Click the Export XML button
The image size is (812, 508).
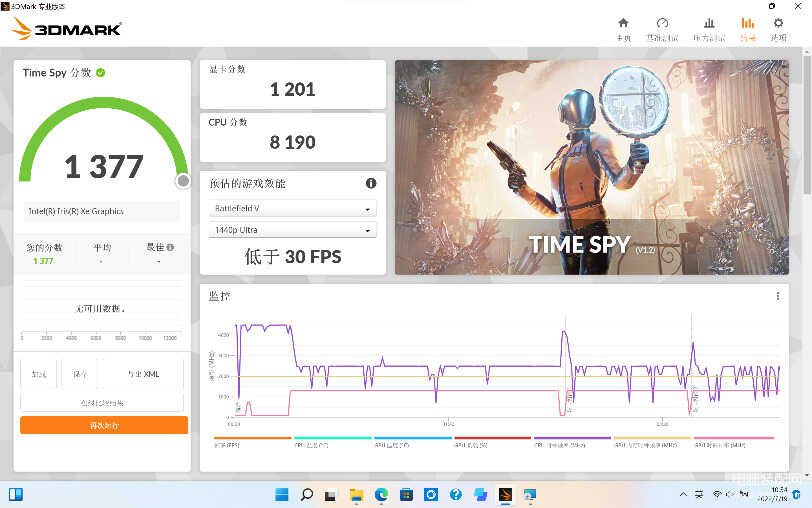tap(143, 373)
